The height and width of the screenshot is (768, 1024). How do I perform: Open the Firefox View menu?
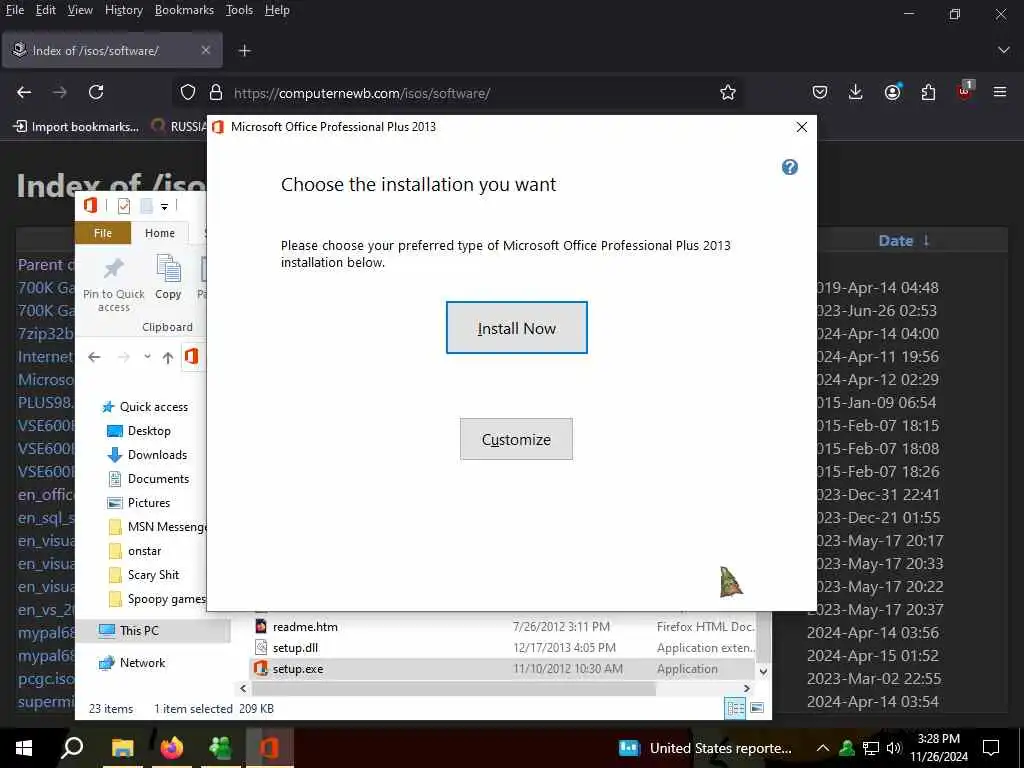click(x=80, y=10)
